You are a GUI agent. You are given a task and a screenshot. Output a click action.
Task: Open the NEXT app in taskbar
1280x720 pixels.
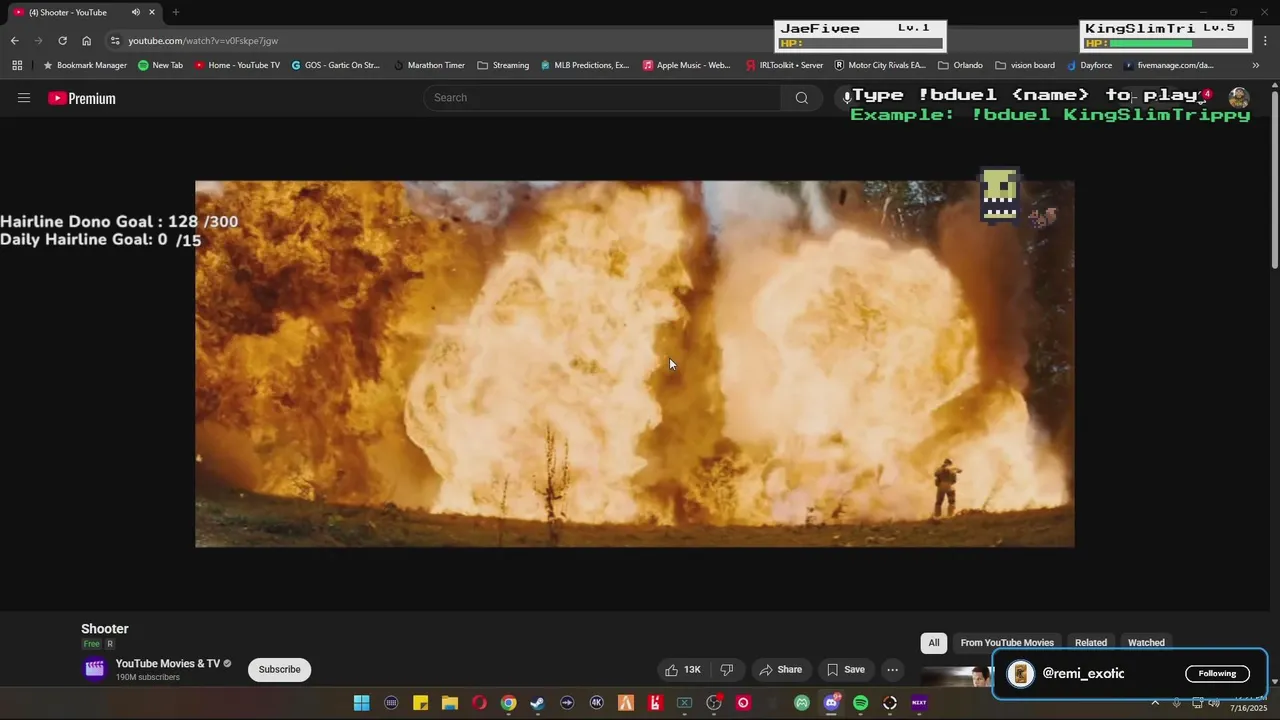pos(919,703)
